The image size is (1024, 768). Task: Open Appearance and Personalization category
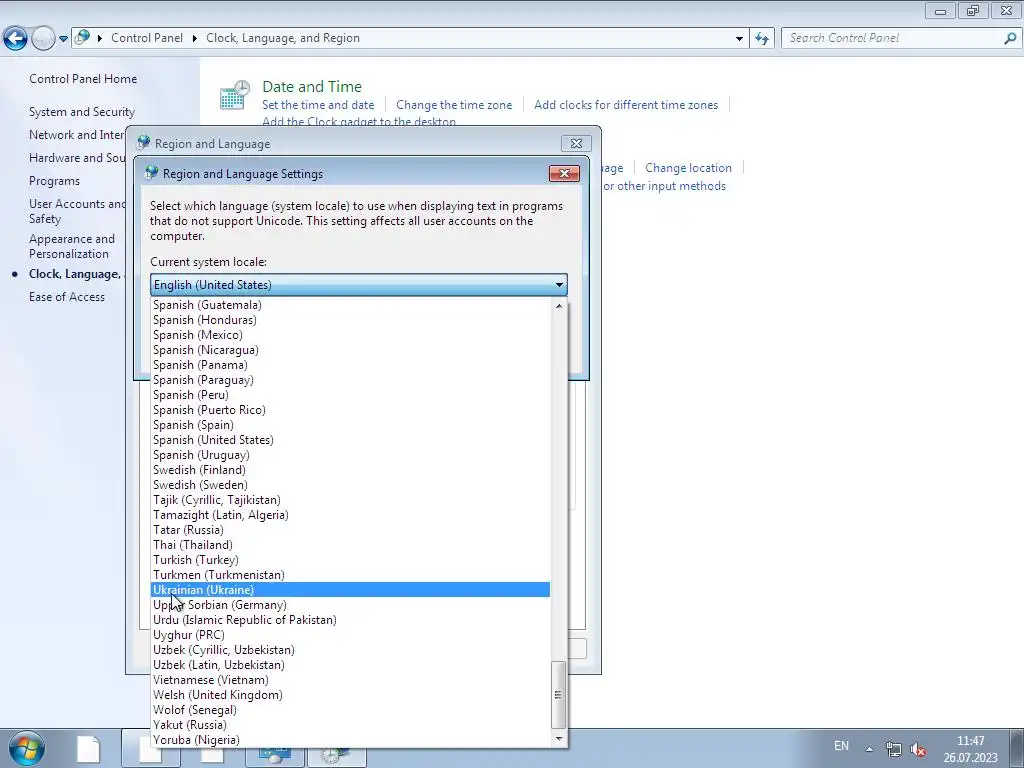pos(72,246)
